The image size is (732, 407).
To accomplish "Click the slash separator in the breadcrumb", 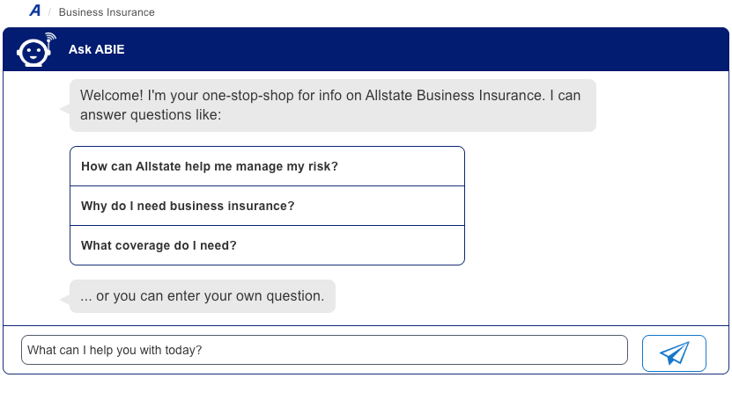I will click(x=49, y=12).
